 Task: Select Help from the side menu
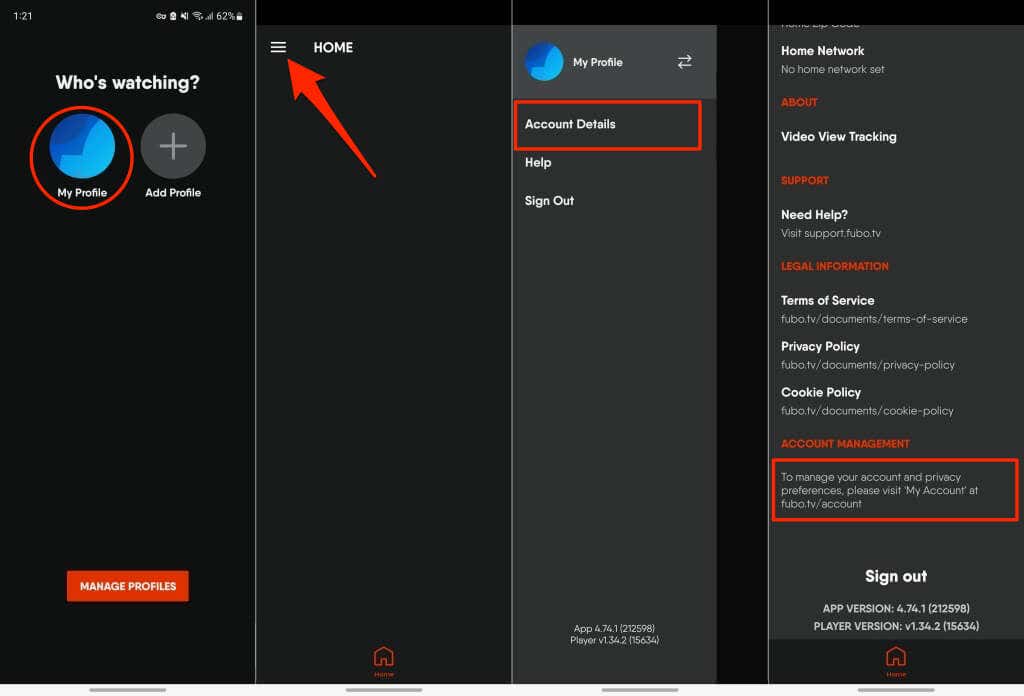pyautogui.click(x=539, y=162)
